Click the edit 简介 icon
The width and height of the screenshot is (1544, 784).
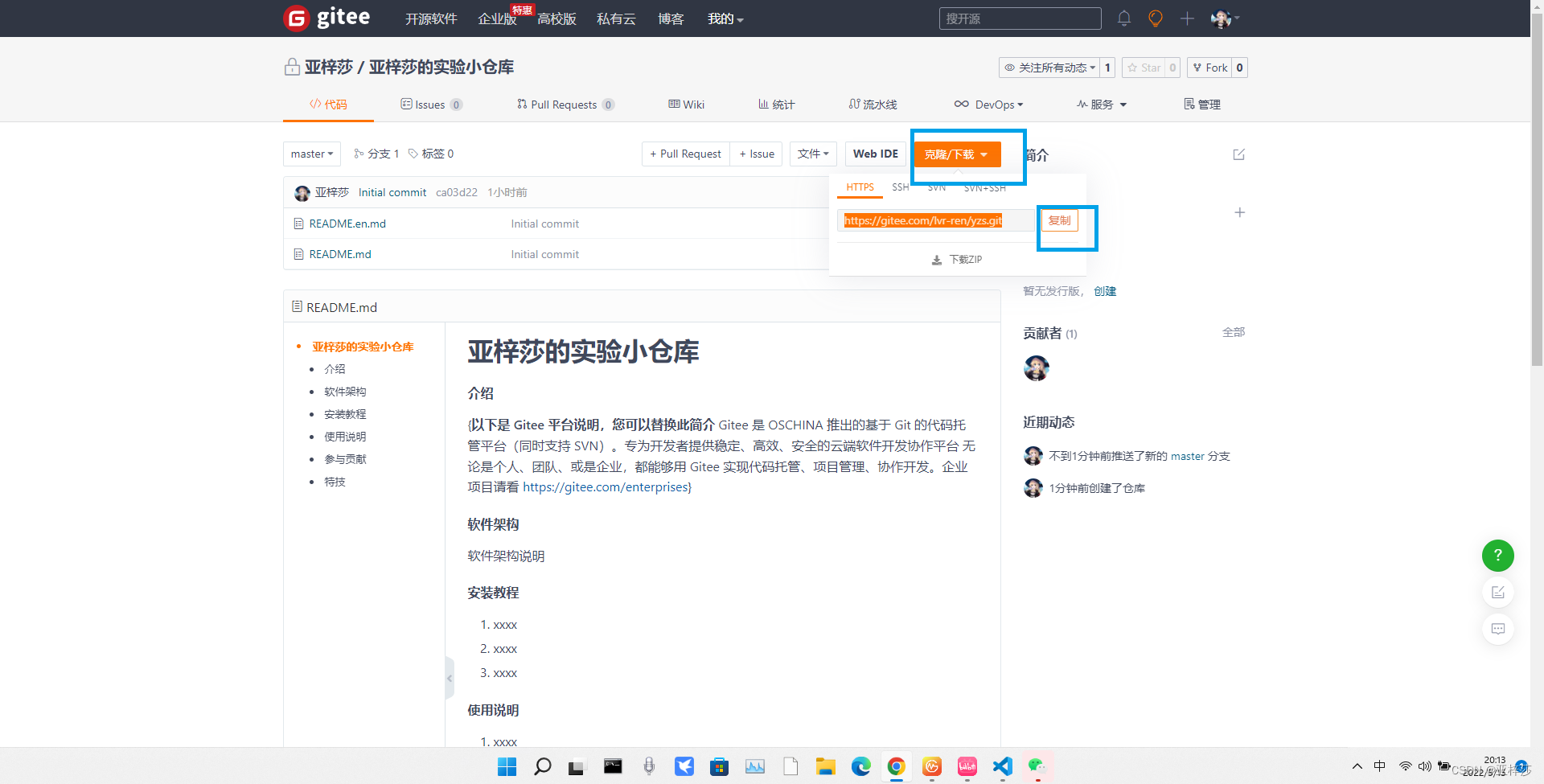tap(1239, 154)
